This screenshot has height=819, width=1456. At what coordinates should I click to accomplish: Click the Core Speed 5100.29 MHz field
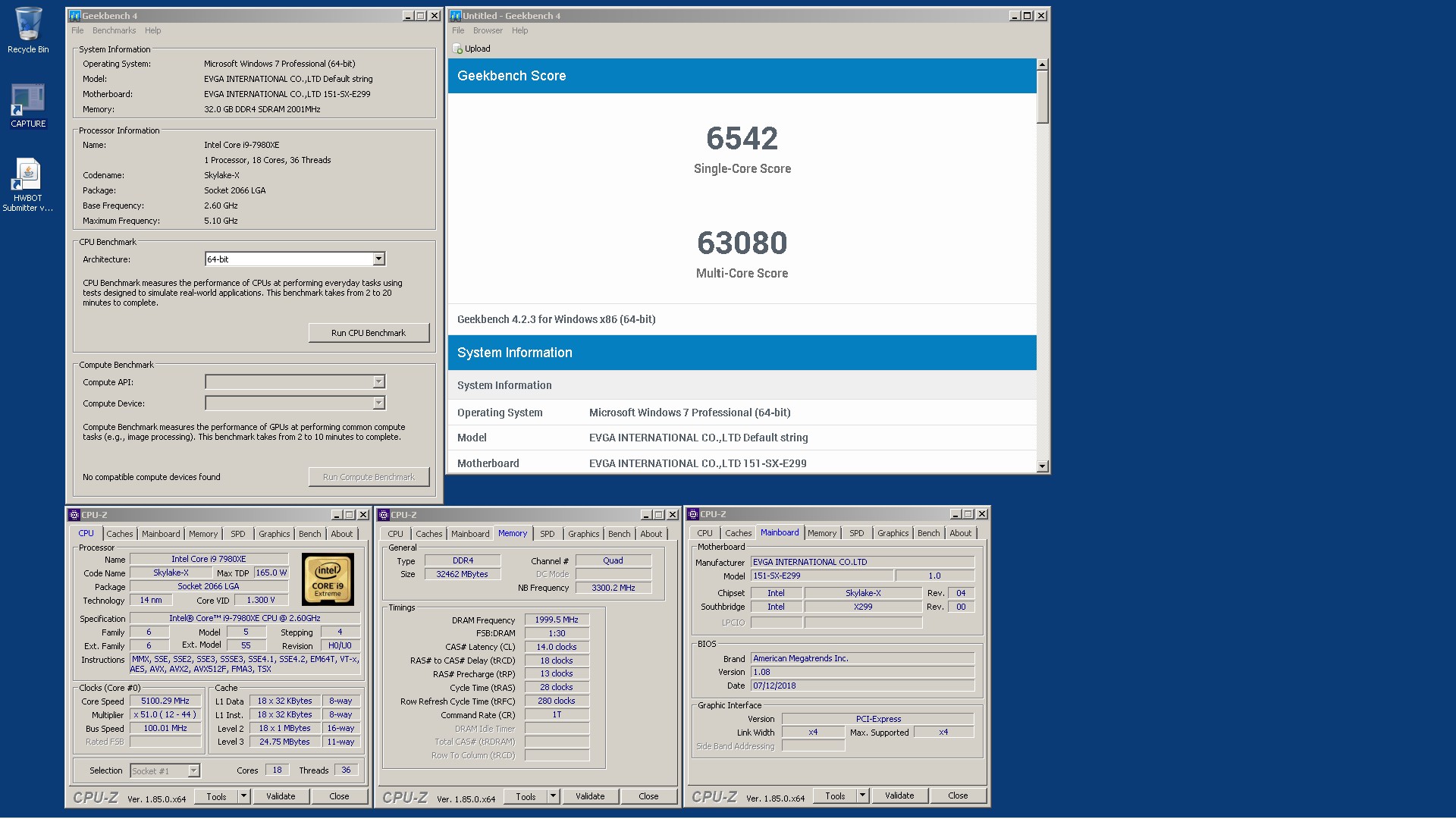pos(165,701)
